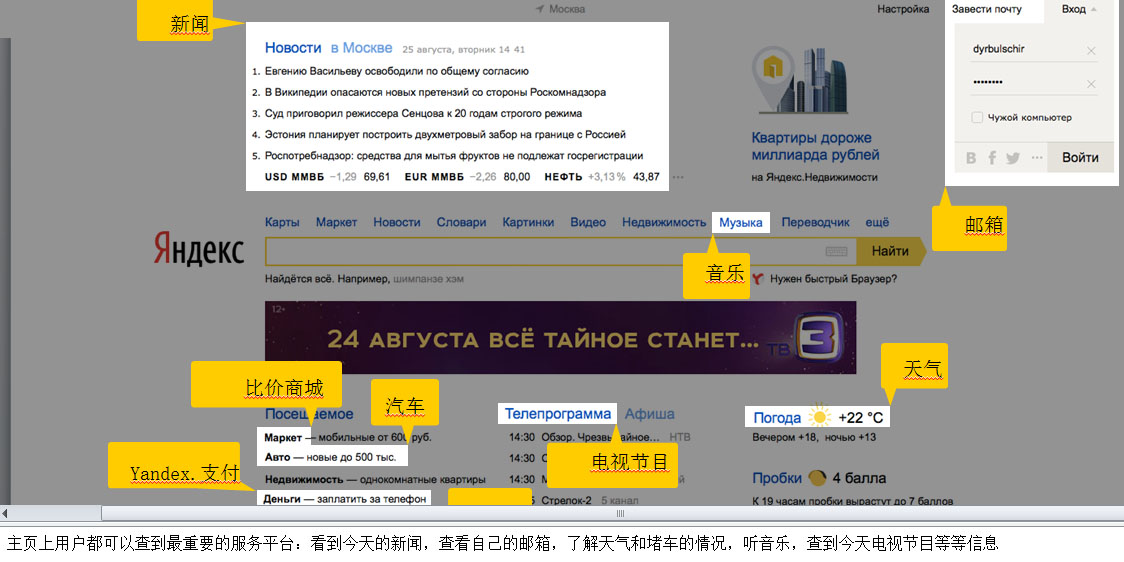Open Словари service
Viewport: 1124px width, 562px height.
(x=462, y=222)
